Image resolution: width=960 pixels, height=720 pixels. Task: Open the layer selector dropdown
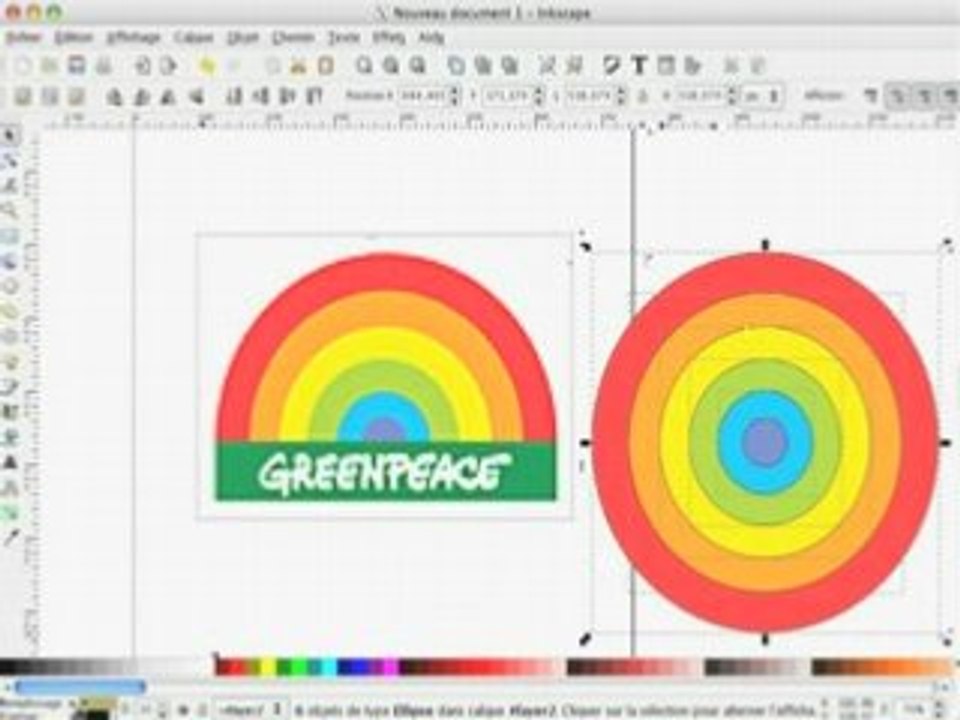pyautogui.click(x=252, y=710)
